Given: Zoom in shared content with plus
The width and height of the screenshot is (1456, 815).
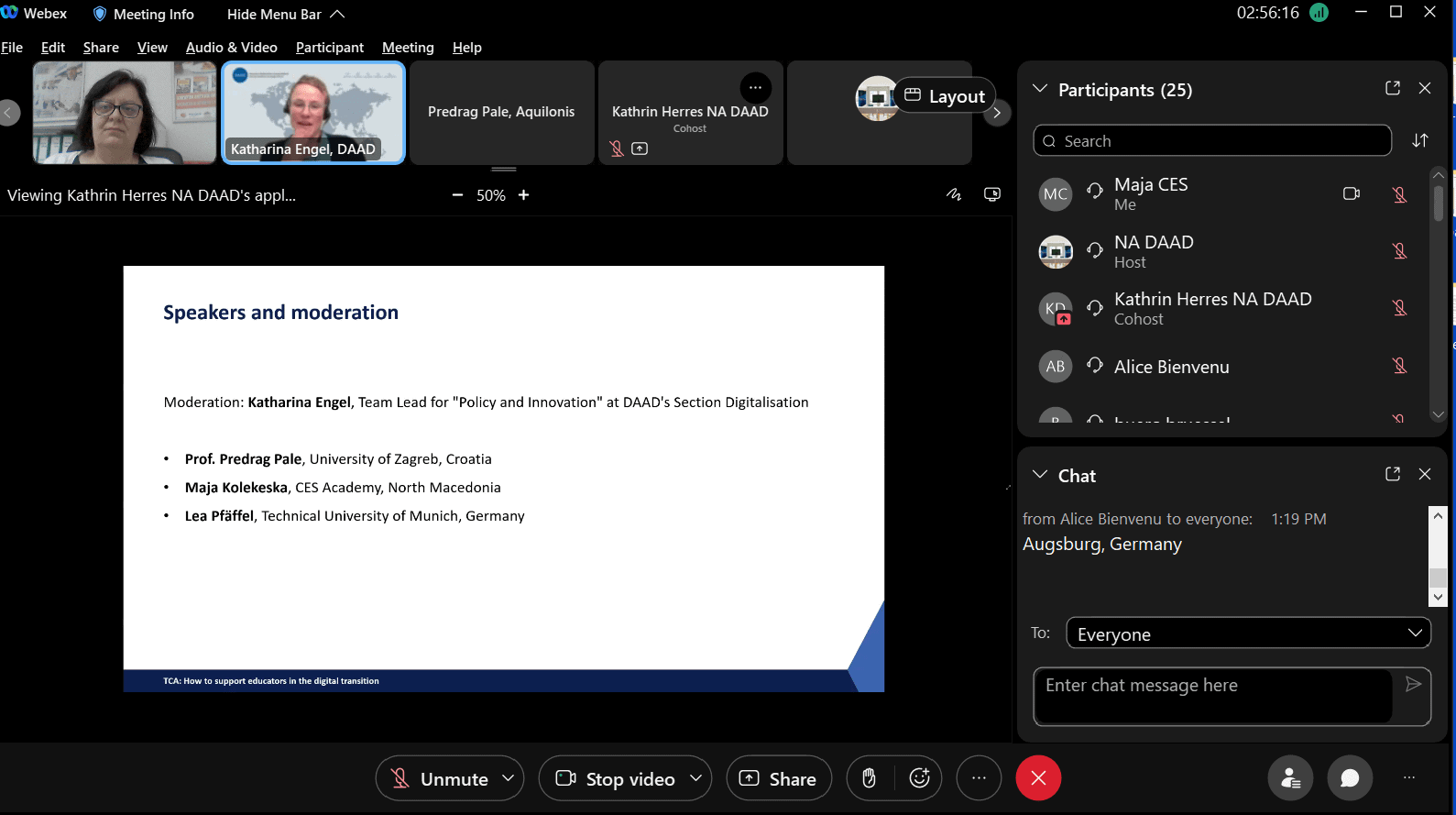Looking at the screenshot, I should [523, 195].
